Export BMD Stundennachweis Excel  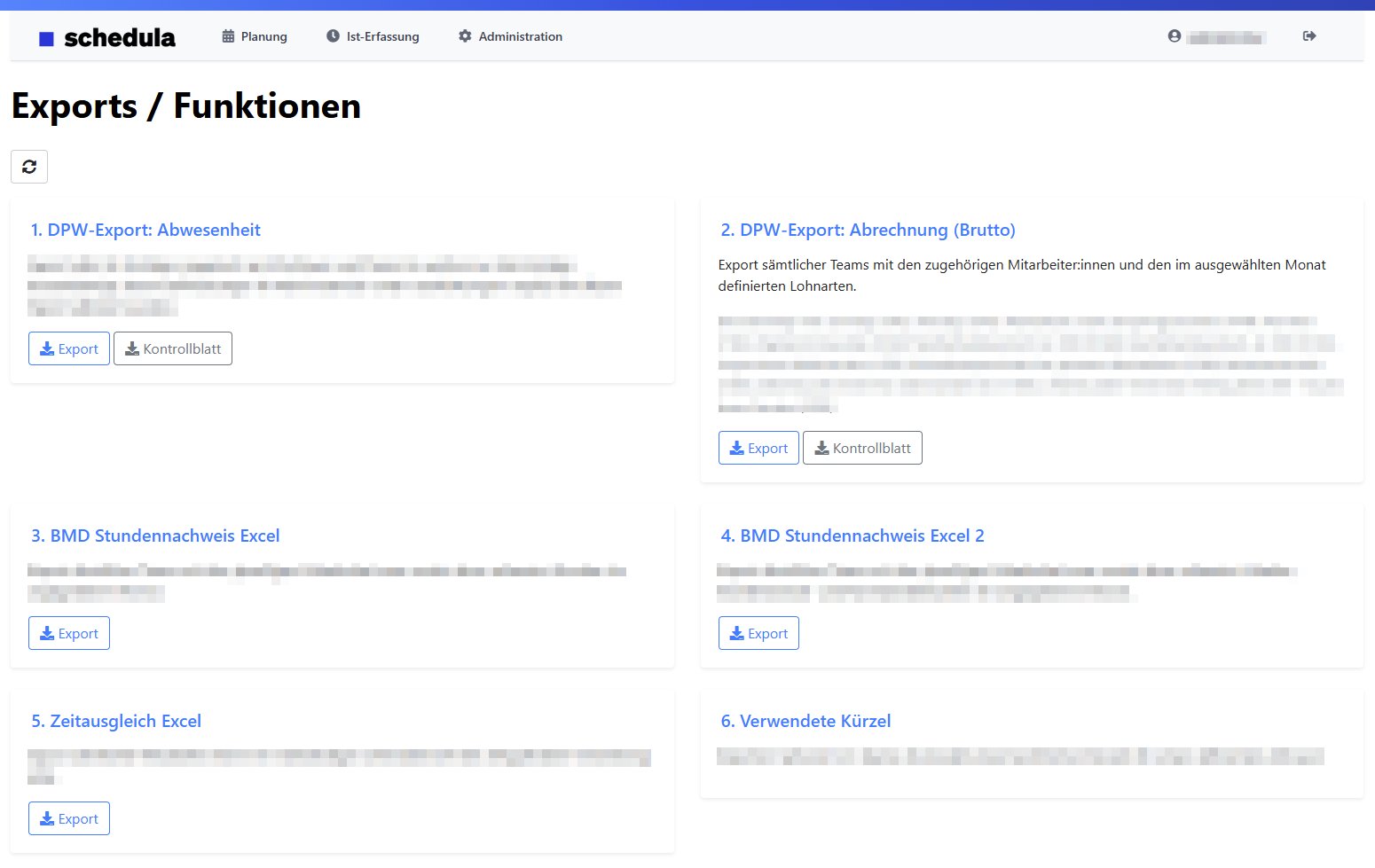pos(69,633)
